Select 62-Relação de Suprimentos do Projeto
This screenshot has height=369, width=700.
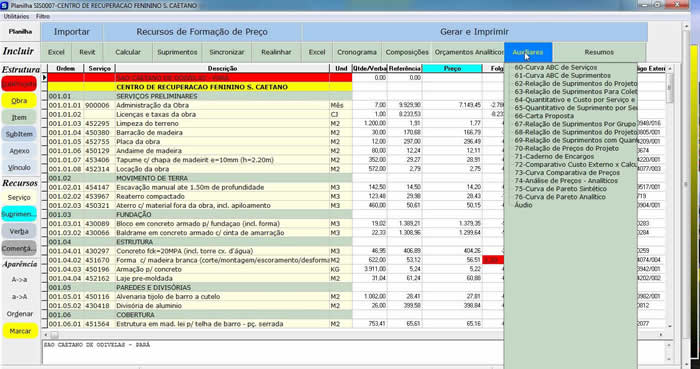click(x=575, y=83)
